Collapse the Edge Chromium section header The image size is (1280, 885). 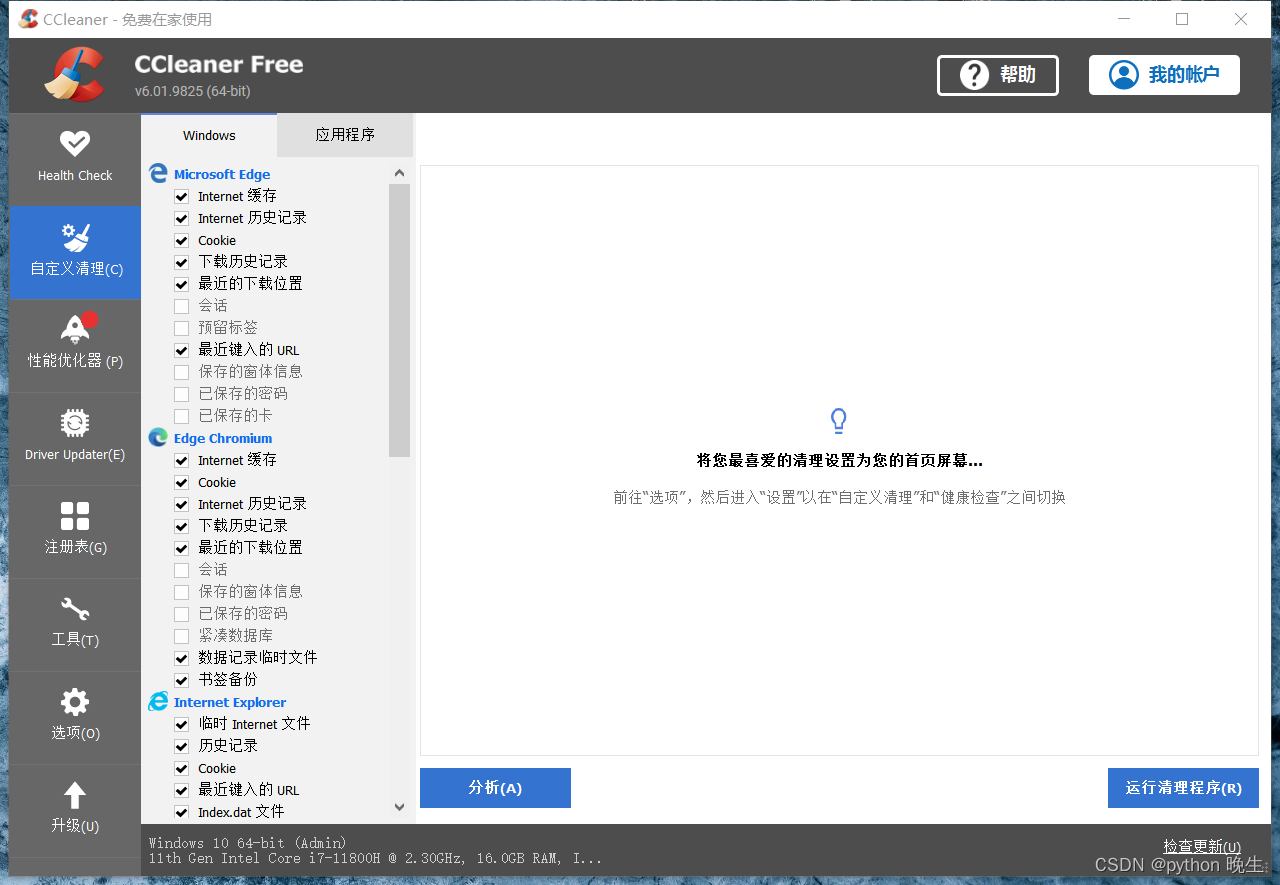click(x=223, y=438)
